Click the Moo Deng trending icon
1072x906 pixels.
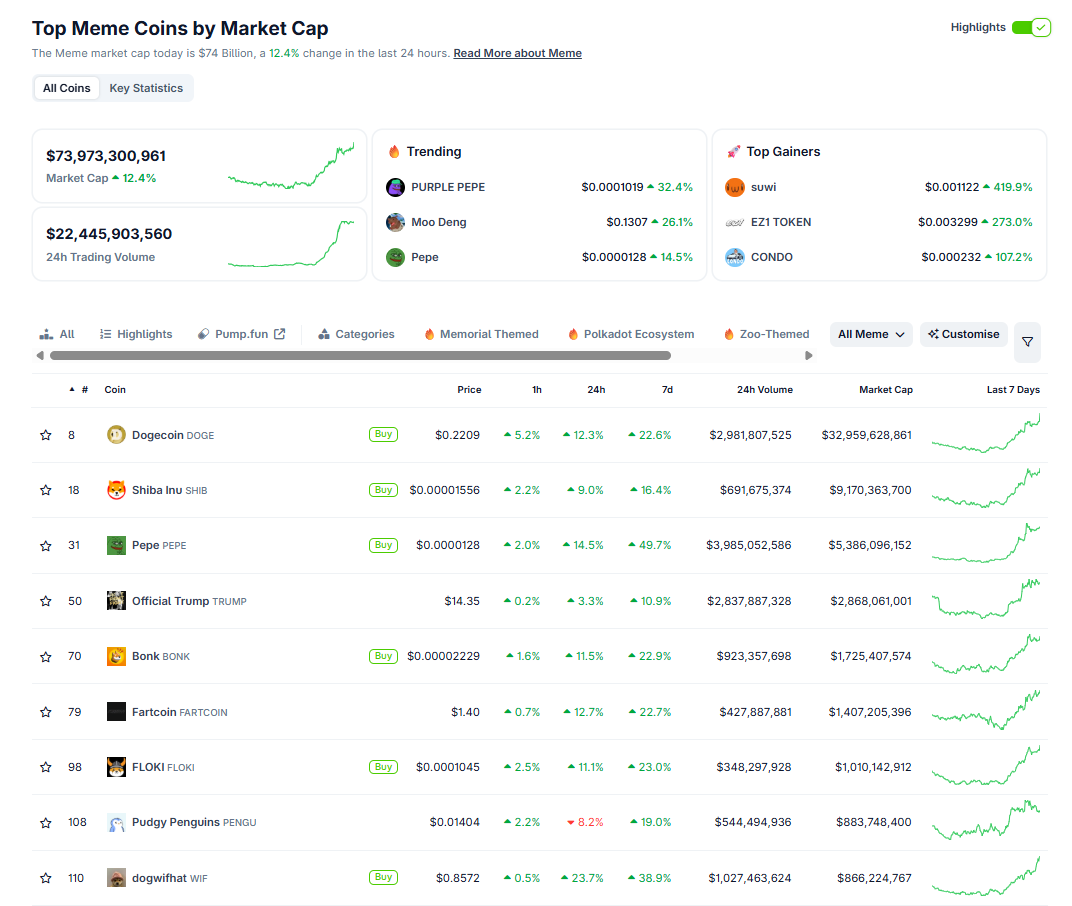coord(395,222)
